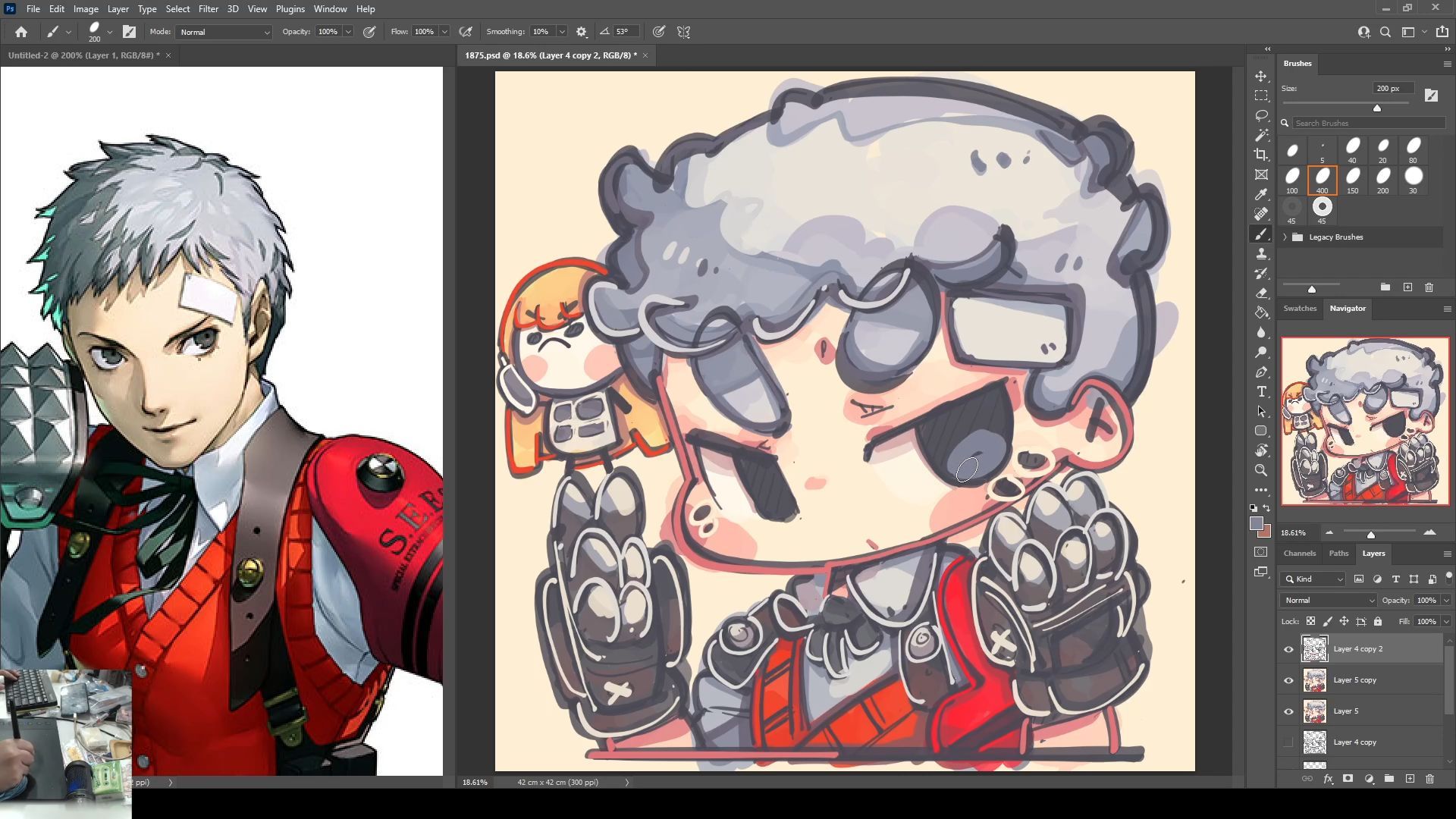The height and width of the screenshot is (819, 1456).
Task: Select the Crop tool
Action: [x=1261, y=155]
